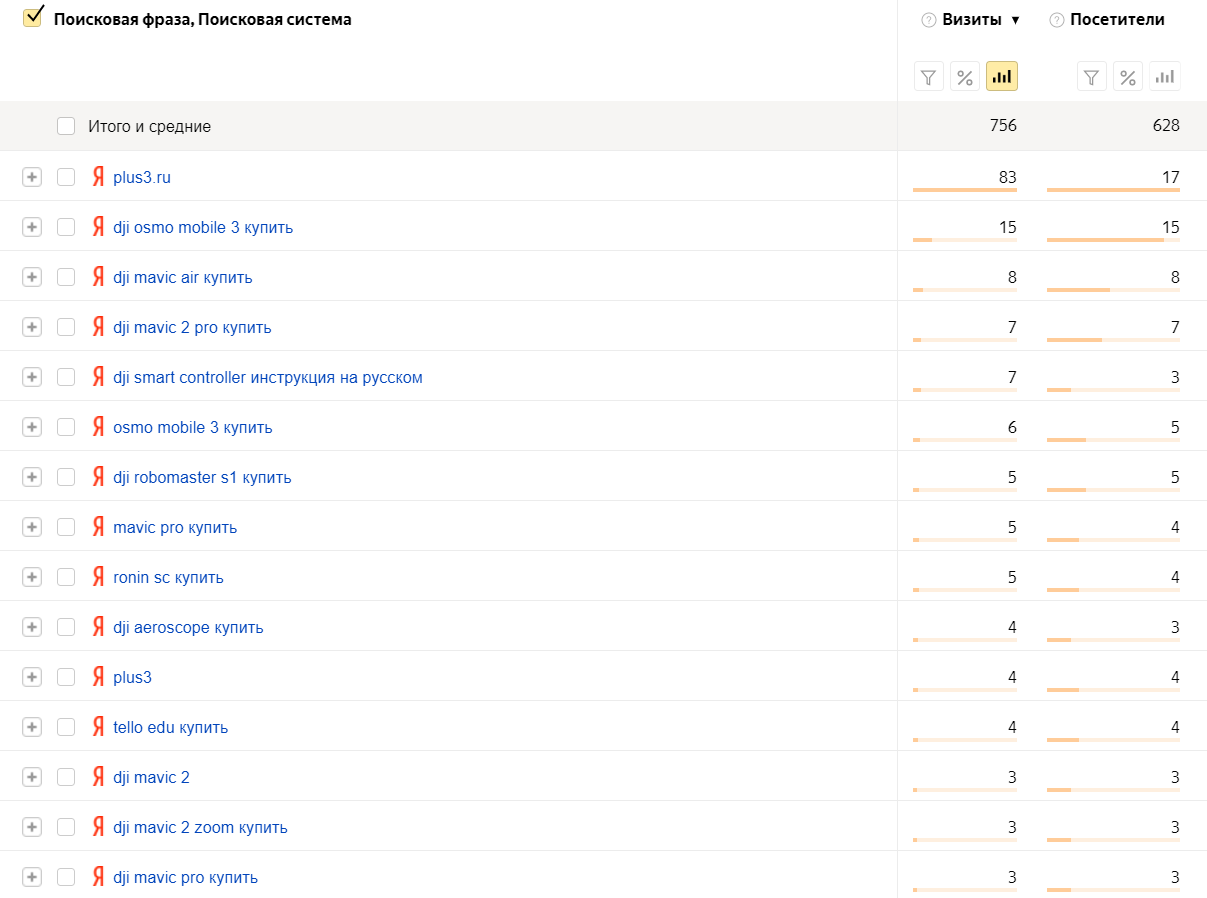1207x898 pixels.
Task: Open tello edu купить link
Action: point(170,727)
